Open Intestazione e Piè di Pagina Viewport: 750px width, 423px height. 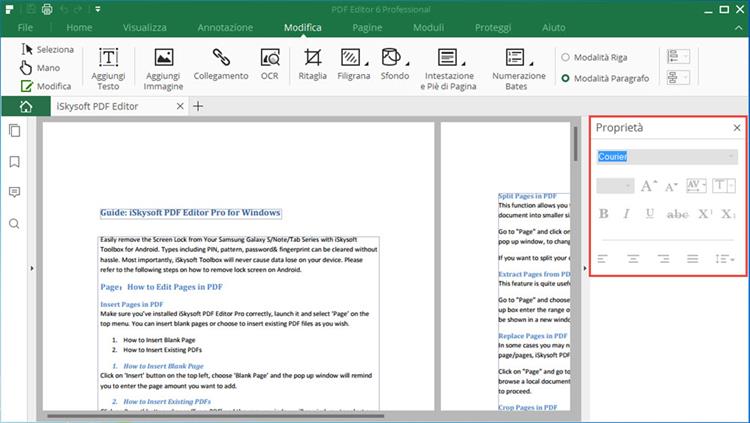point(448,69)
